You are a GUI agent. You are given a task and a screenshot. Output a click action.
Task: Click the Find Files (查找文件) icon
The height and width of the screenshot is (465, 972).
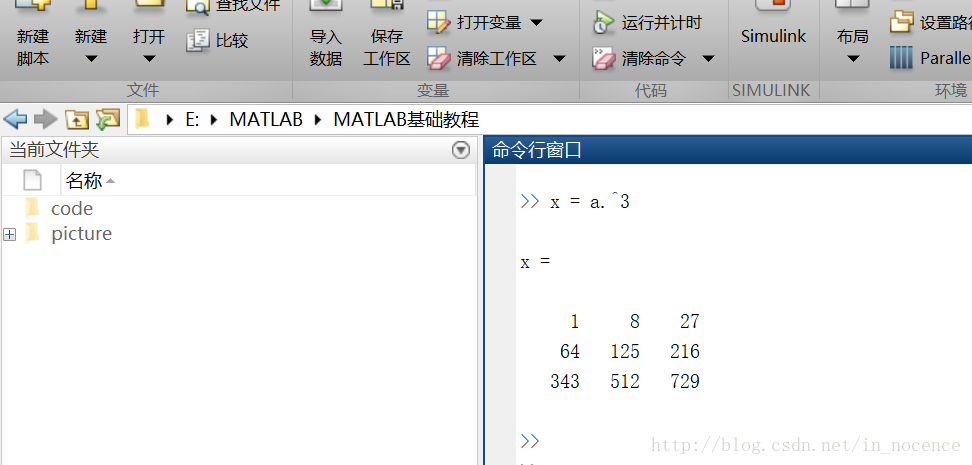coord(198,6)
